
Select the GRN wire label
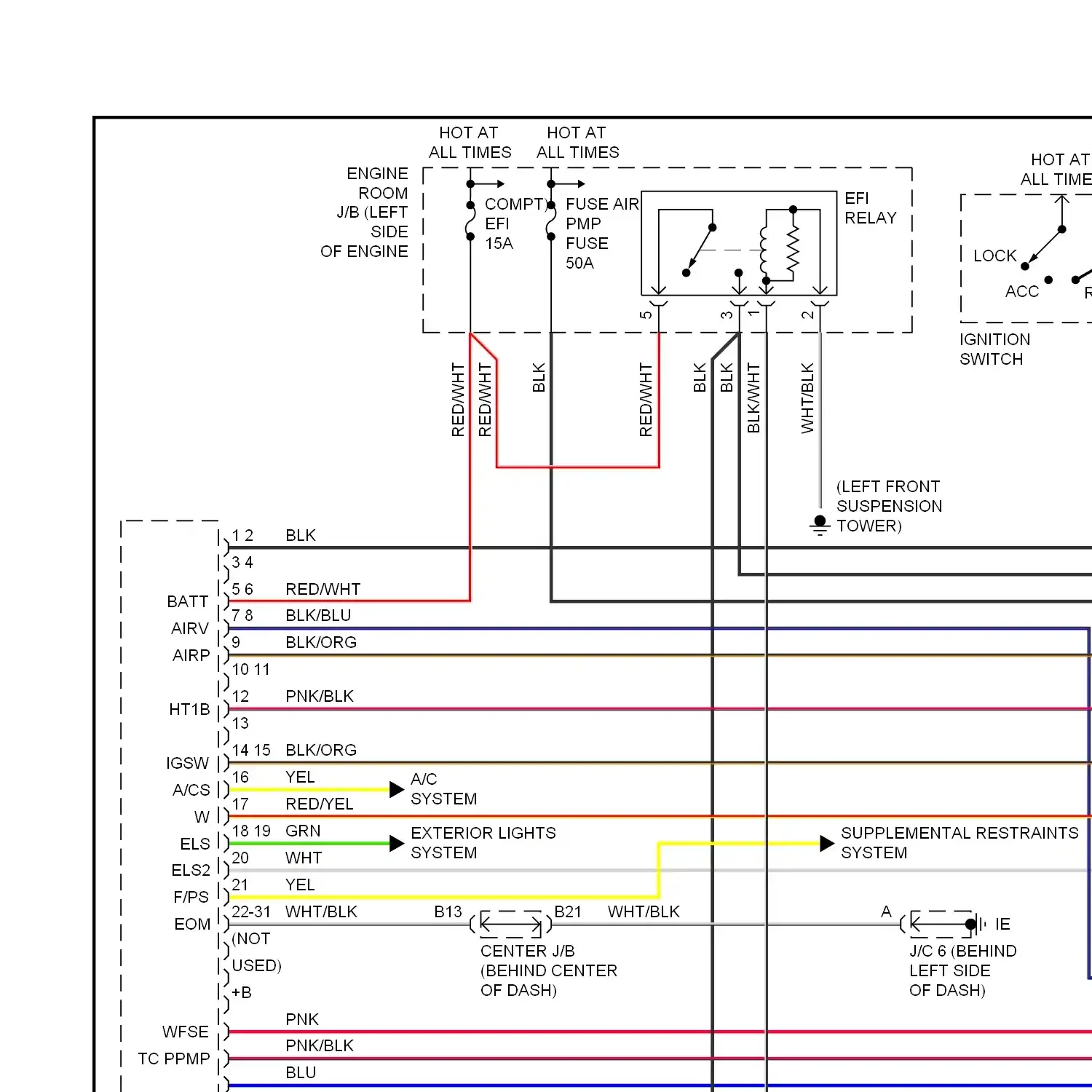point(303,831)
